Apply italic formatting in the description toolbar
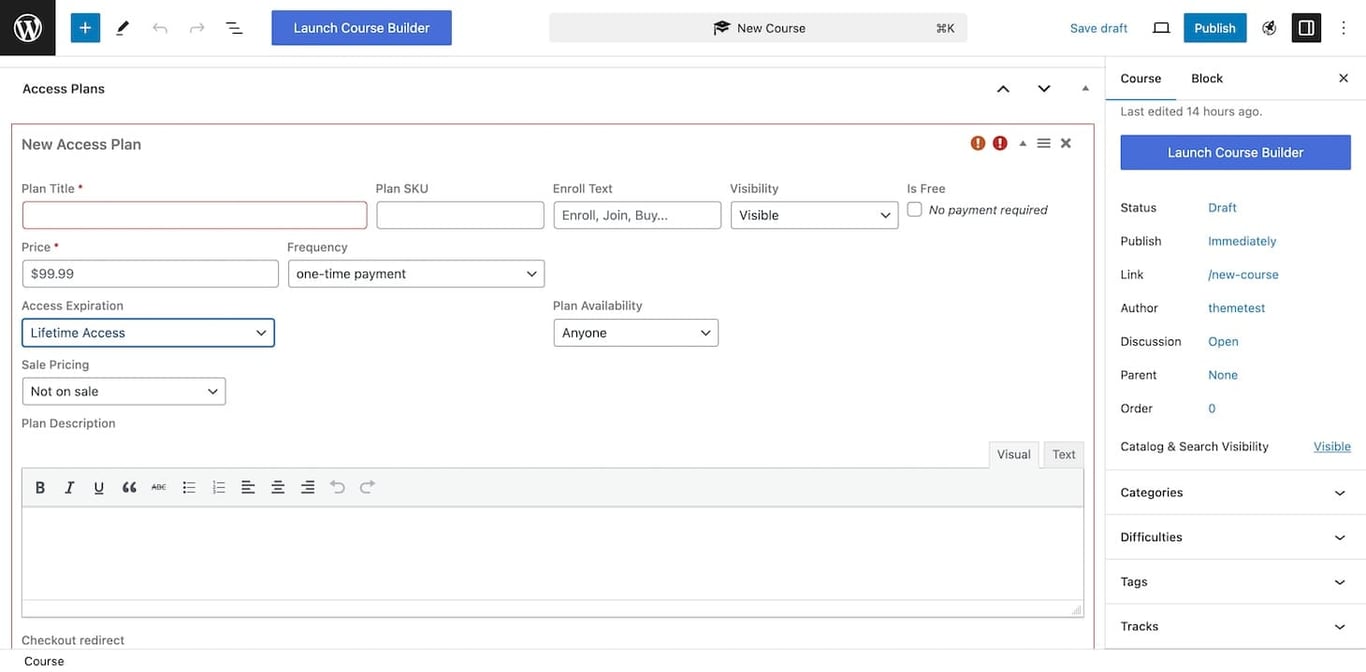 (68, 486)
